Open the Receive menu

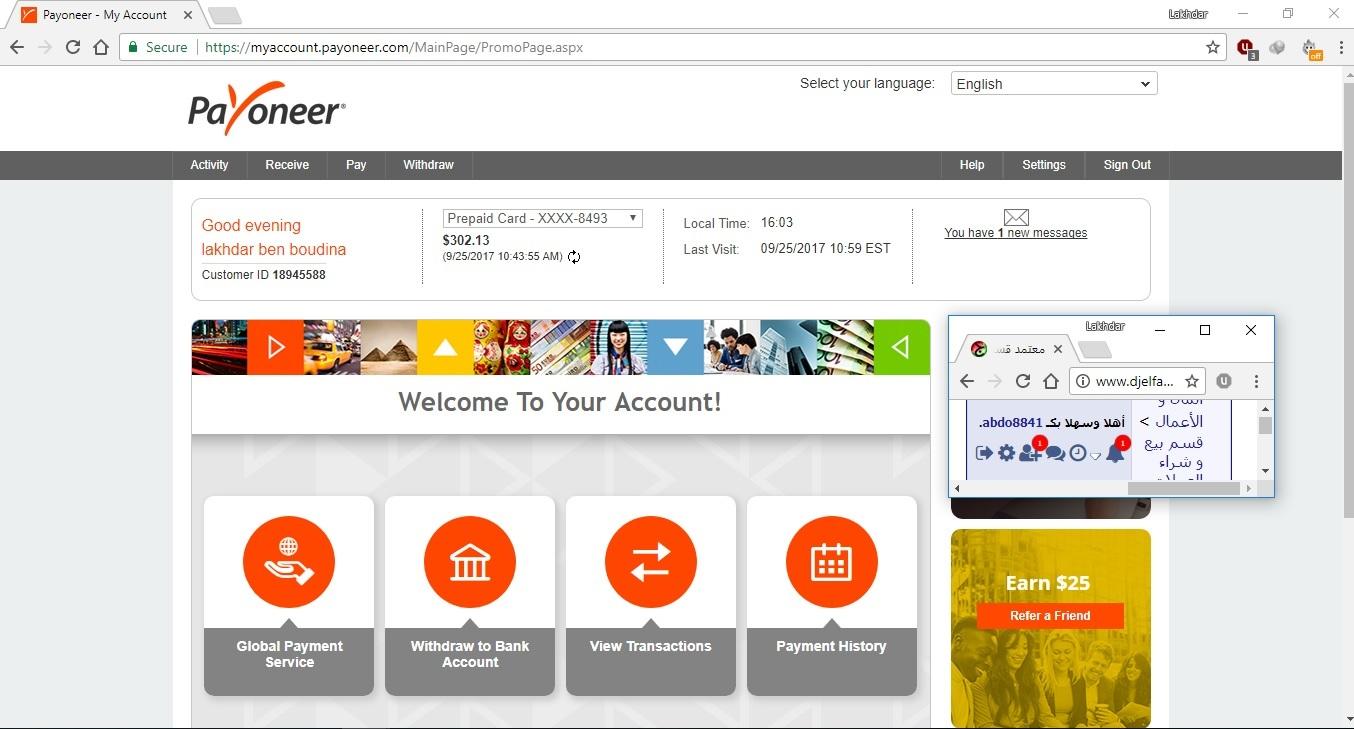287,165
